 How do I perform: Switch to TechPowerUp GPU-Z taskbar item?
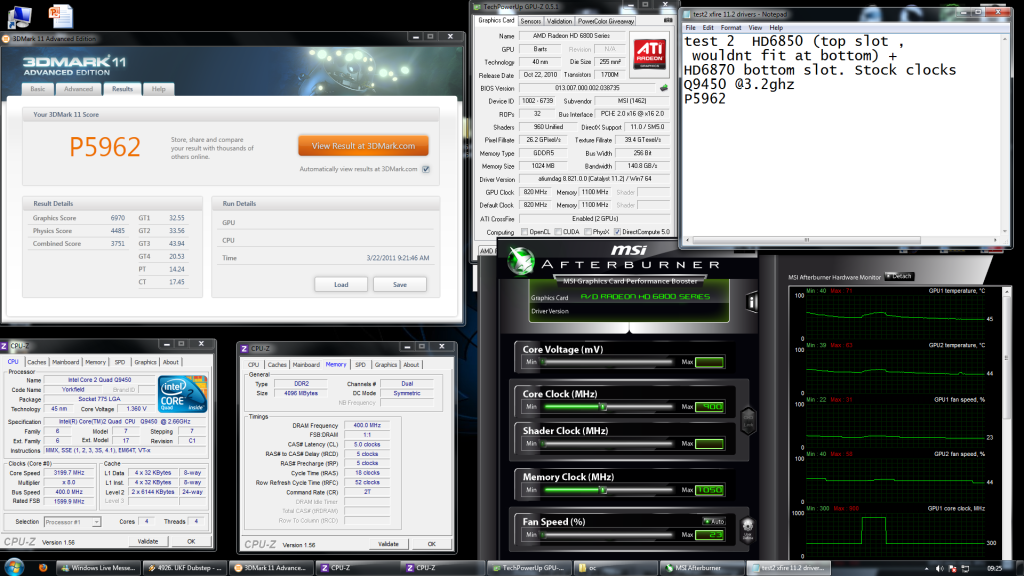(x=529, y=568)
